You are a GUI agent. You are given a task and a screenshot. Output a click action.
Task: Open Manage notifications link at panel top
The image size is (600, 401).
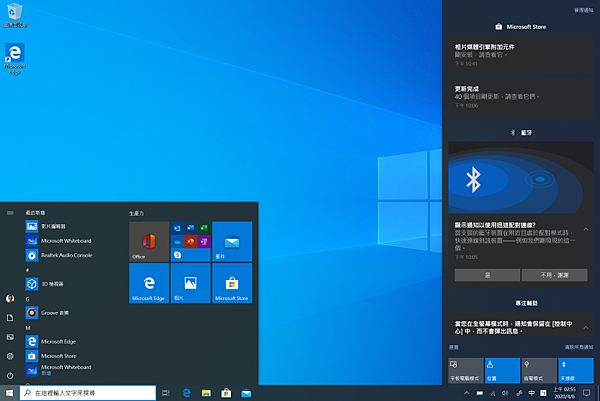(x=584, y=10)
